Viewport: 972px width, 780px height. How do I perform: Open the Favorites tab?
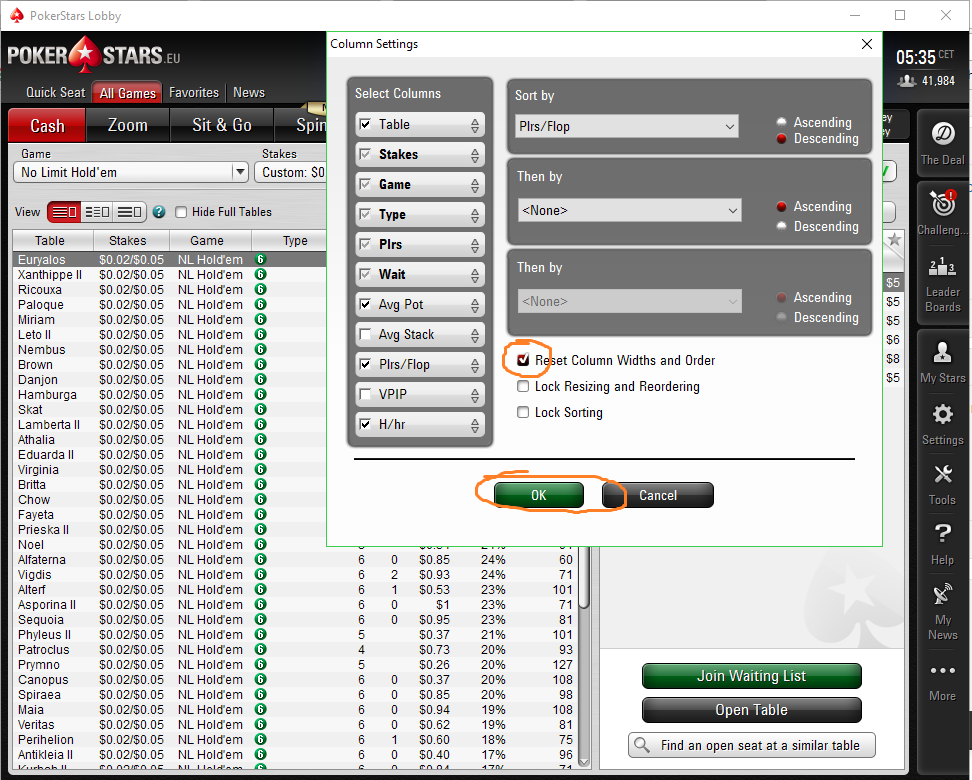[x=194, y=92]
